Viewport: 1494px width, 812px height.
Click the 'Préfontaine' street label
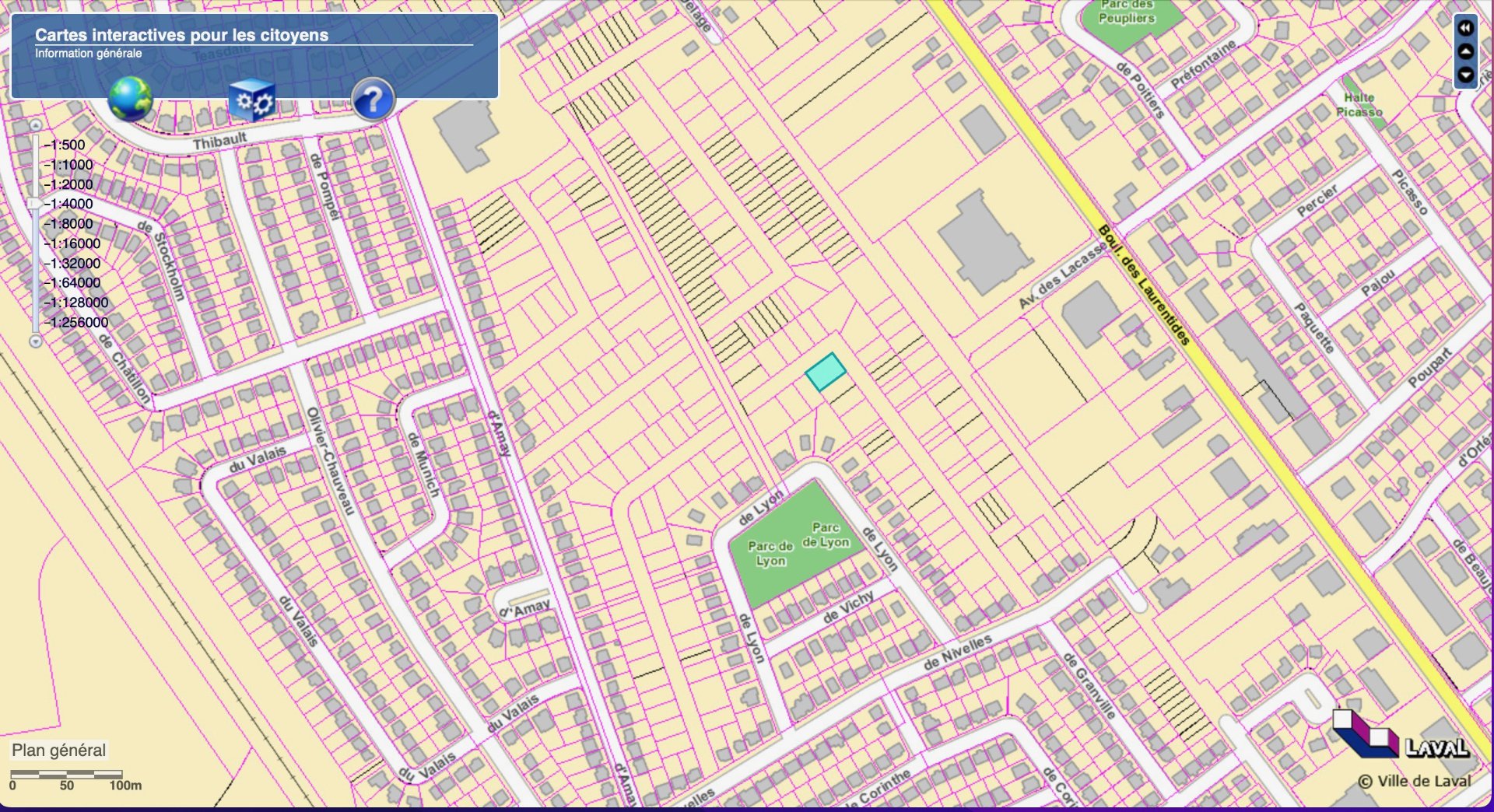pos(1204,64)
